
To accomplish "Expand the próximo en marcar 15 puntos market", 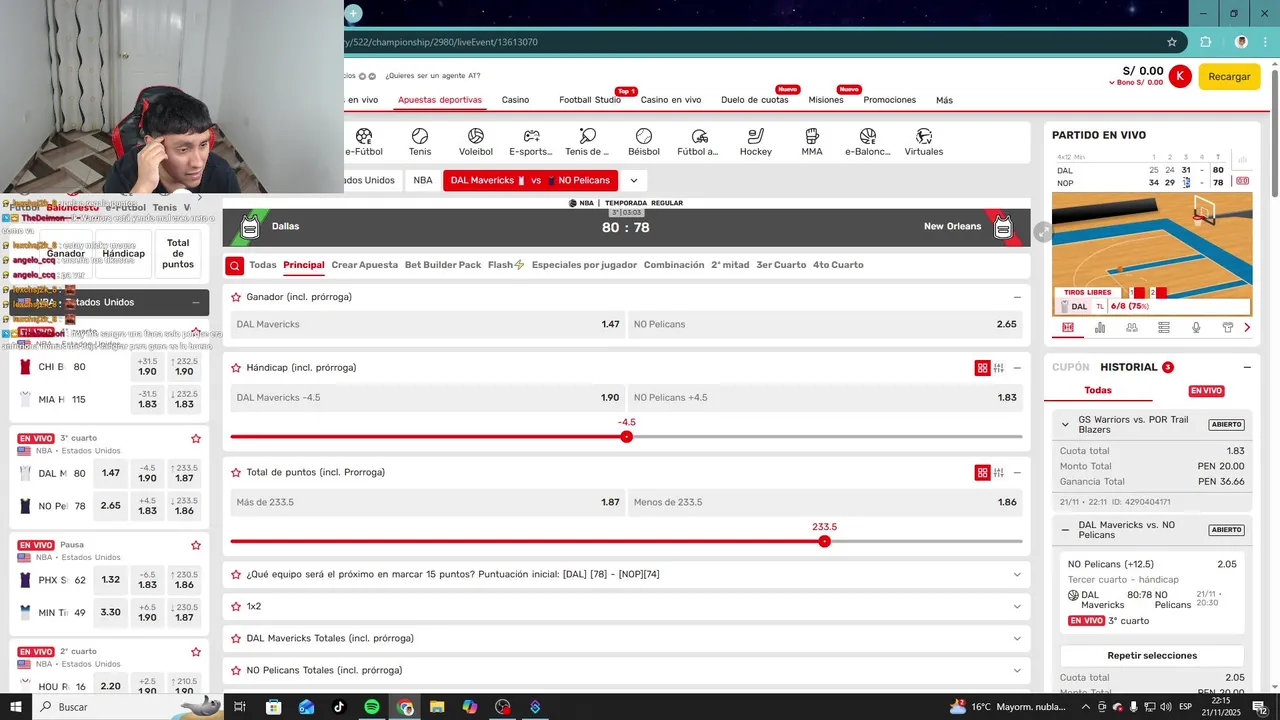I will point(1017,575).
